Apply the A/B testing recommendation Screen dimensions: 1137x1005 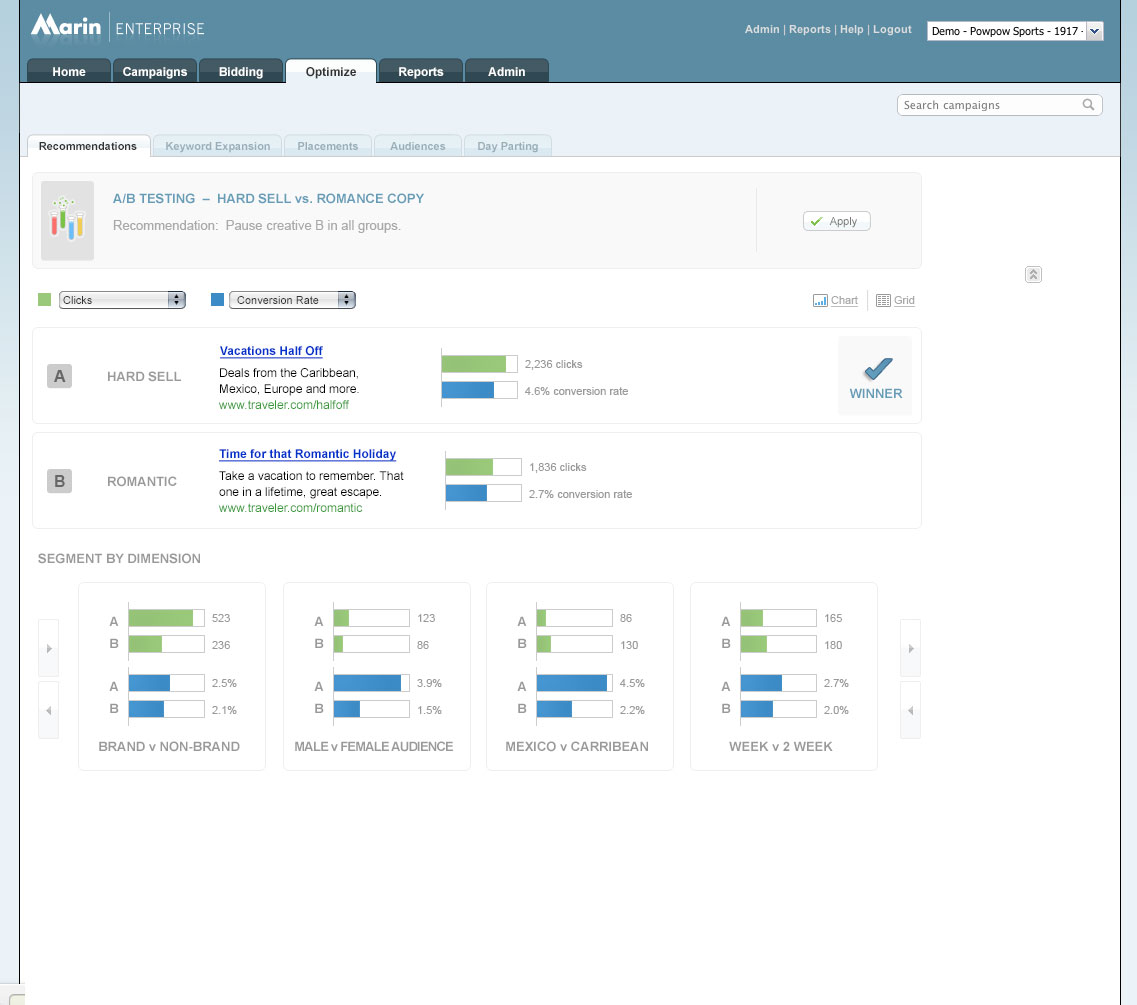[x=836, y=221]
